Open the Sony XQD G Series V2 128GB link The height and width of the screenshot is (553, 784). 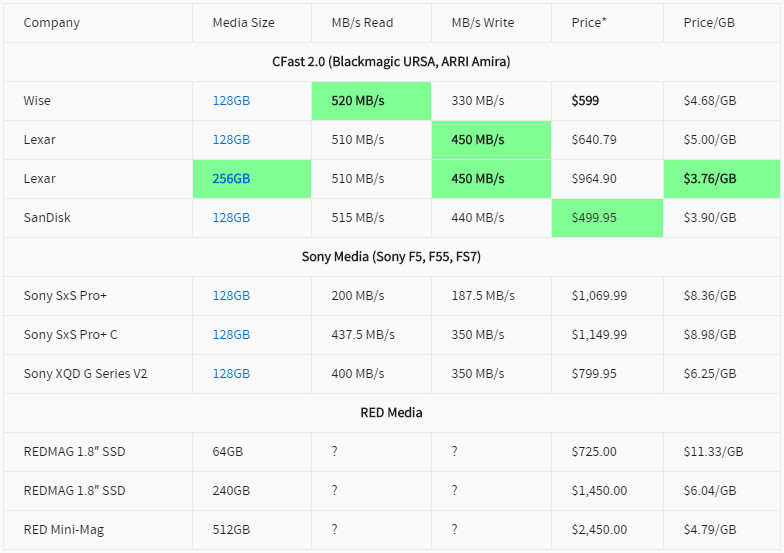coord(231,374)
